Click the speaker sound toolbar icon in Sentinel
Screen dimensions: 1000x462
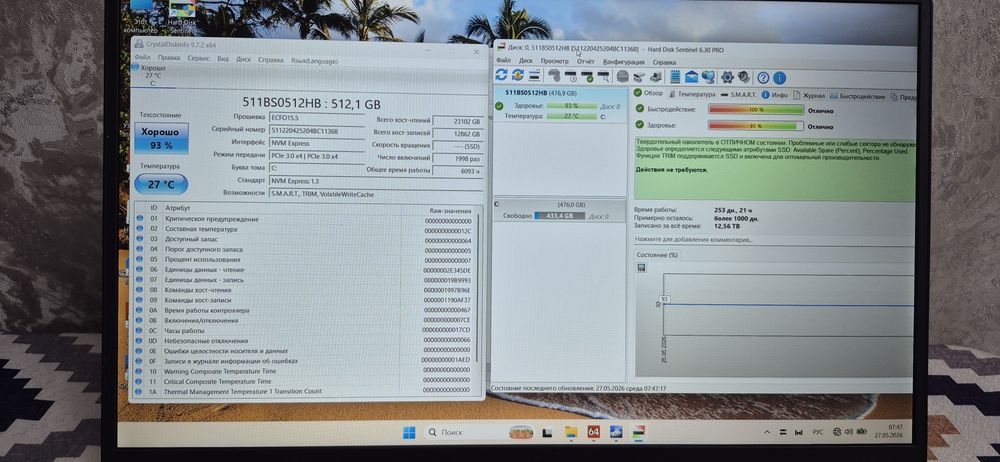coord(744,77)
